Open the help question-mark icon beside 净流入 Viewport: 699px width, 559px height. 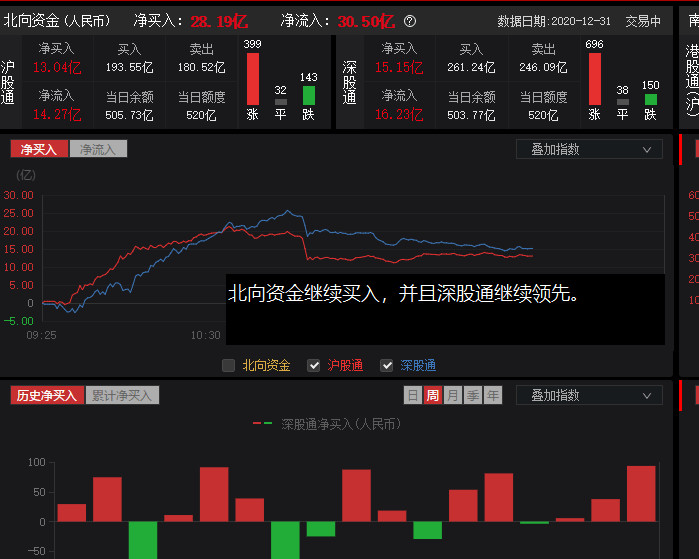click(x=410, y=21)
